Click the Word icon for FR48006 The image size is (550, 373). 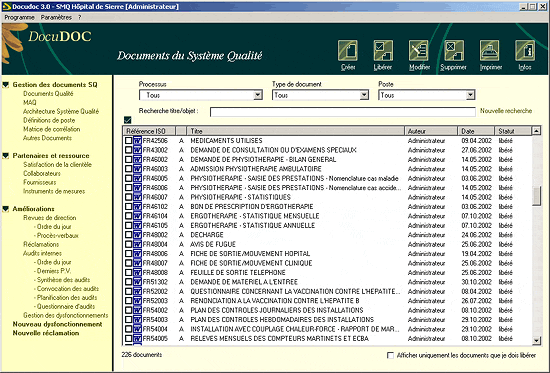[137, 254]
